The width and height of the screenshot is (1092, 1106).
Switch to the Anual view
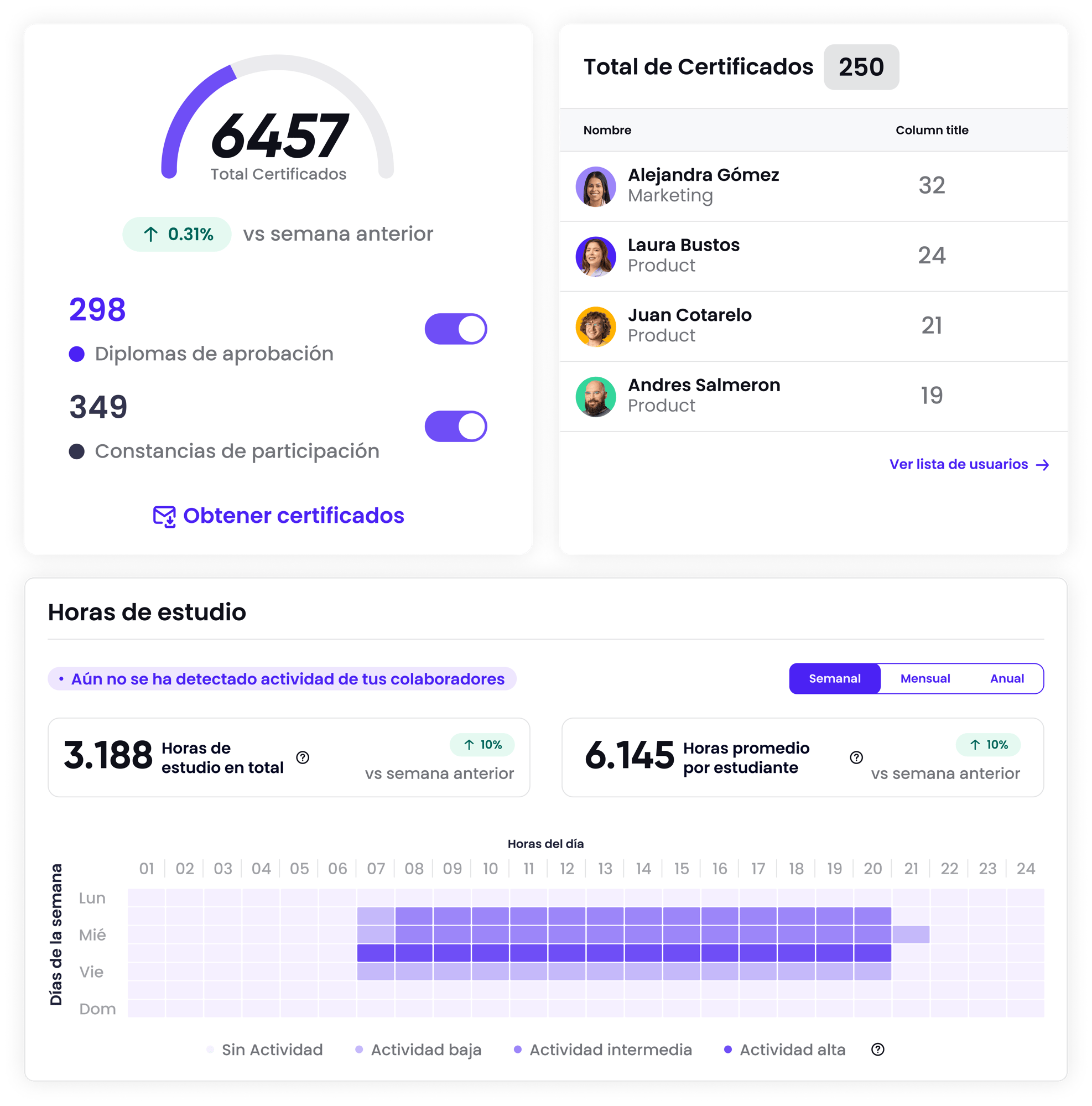[x=1007, y=678]
